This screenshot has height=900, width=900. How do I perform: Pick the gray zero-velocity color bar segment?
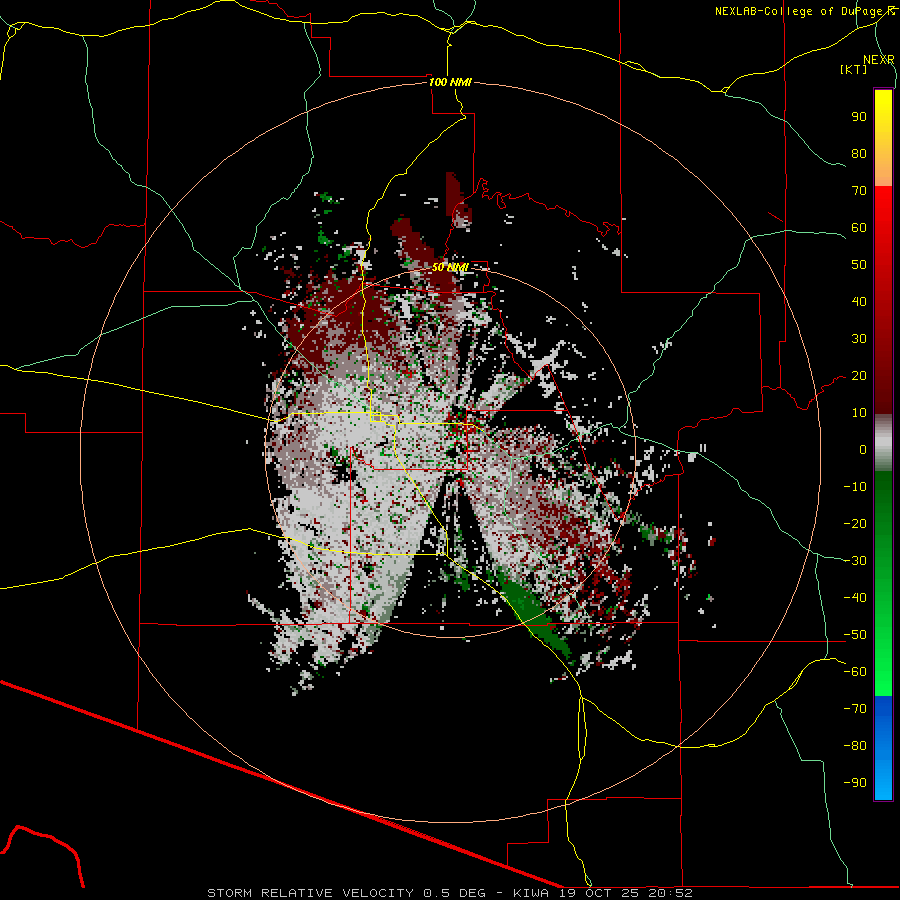tap(883, 443)
